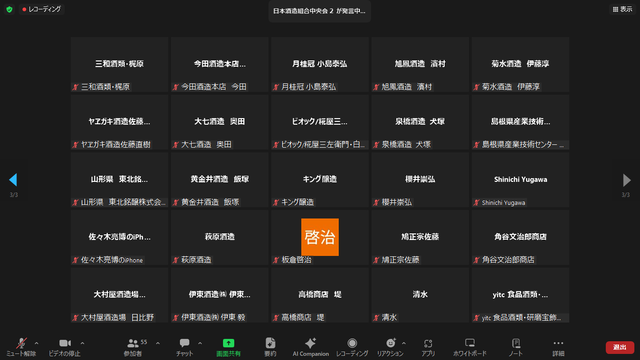Select the 三和酒類・梶原 participant tile

tap(120, 64)
